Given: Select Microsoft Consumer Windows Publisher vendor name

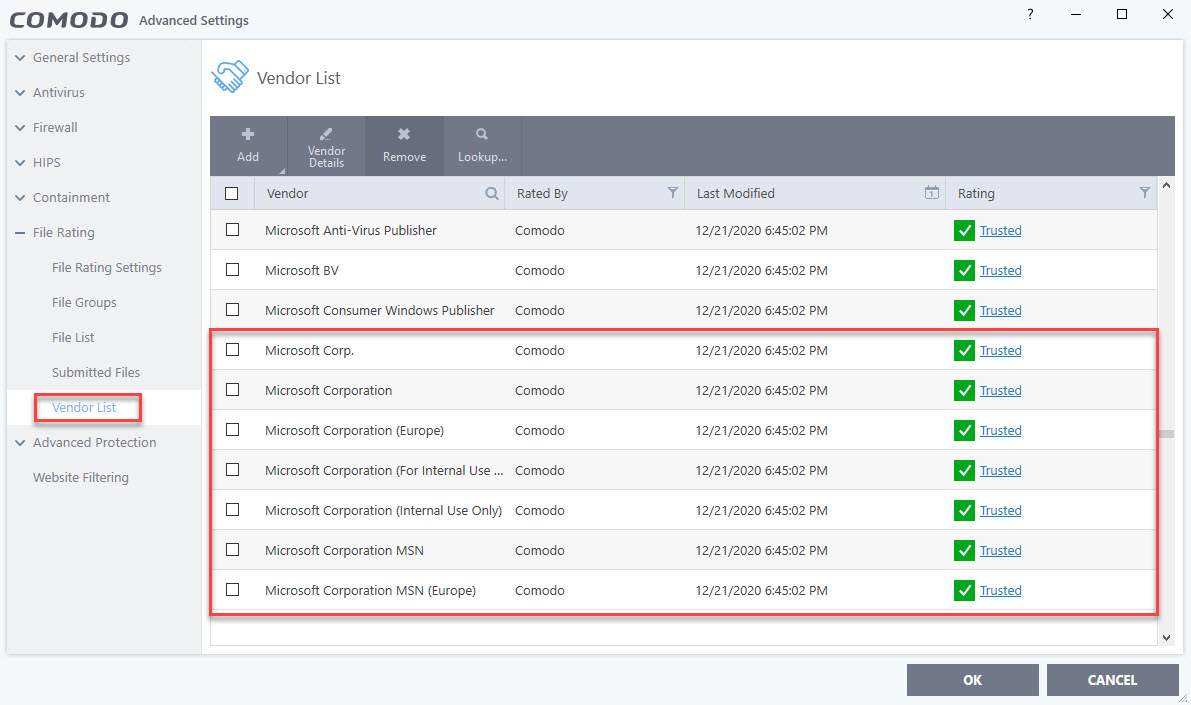Looking at the screenshot, I should 380,310.
